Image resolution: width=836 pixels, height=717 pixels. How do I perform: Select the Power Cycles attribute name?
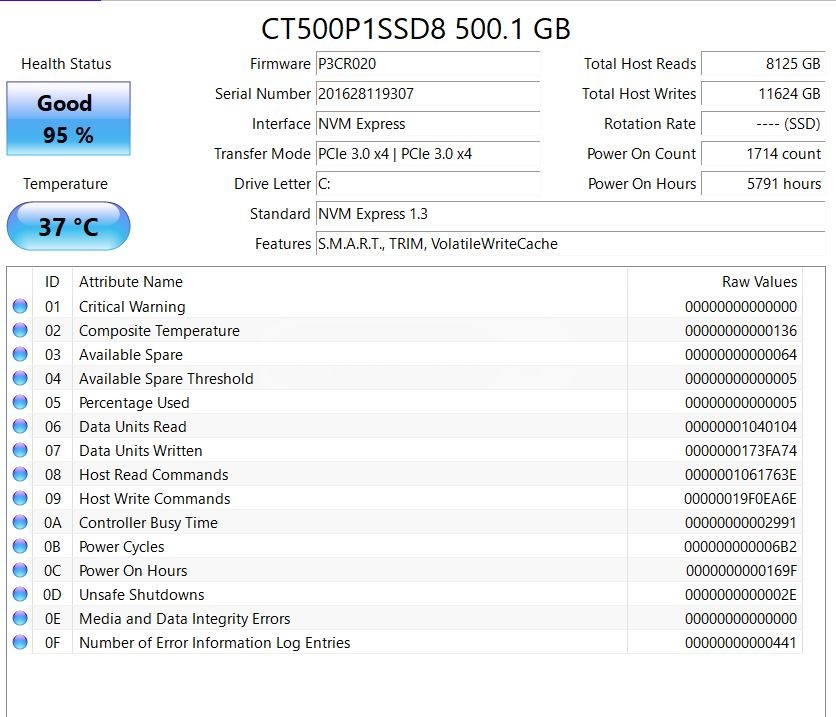pos(122,547)
